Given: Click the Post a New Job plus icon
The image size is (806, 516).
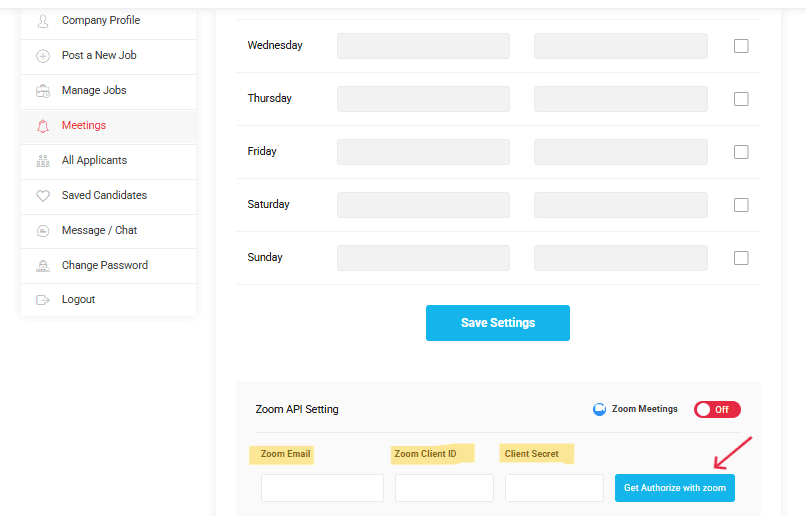Looking at the screenshot, I should tap(43, 56).
